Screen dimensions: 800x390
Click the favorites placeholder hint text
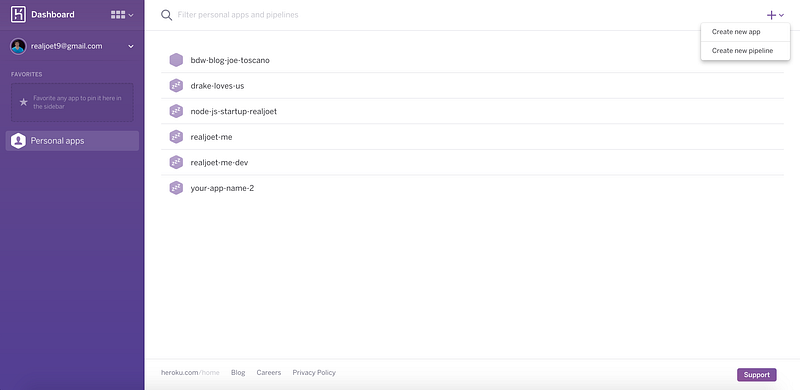78,102
